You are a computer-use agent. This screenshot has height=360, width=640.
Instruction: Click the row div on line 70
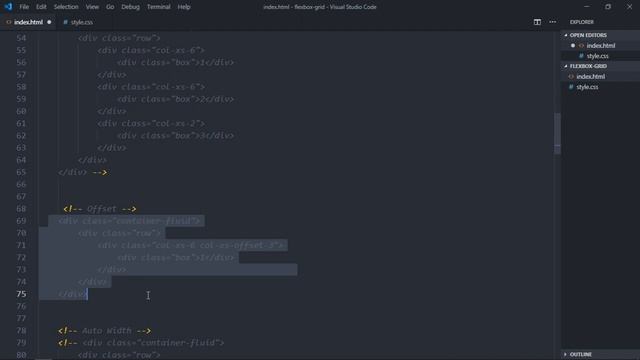119,233
